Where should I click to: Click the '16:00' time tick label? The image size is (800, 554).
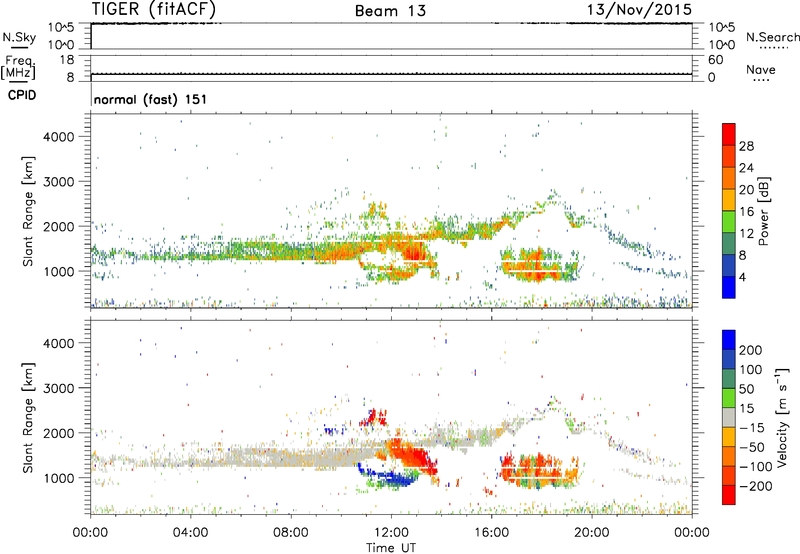[491, 533]
